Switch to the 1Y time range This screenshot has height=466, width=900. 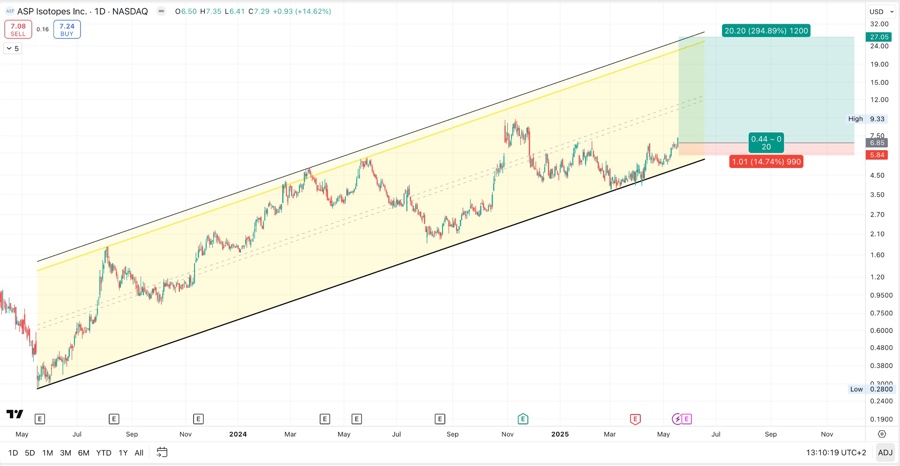click(123, 453)
